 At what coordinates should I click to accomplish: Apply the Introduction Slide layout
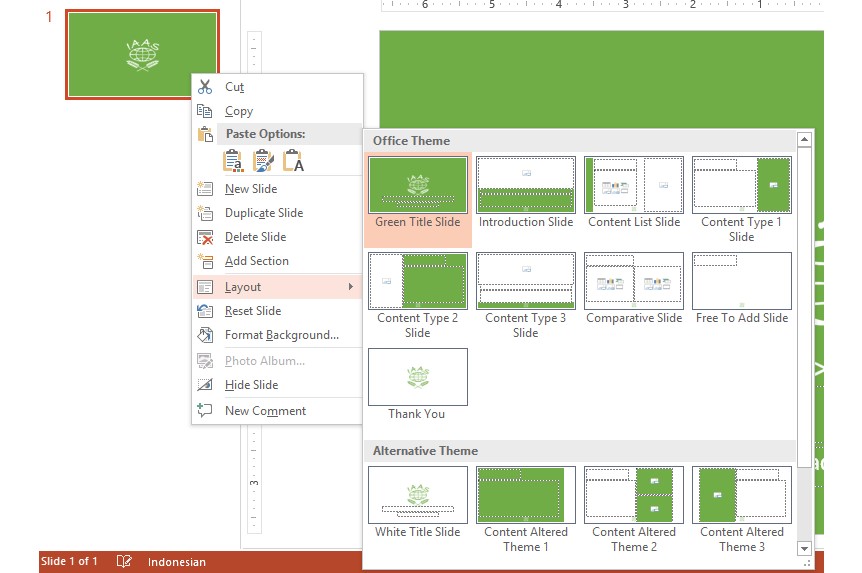point(526,186)
